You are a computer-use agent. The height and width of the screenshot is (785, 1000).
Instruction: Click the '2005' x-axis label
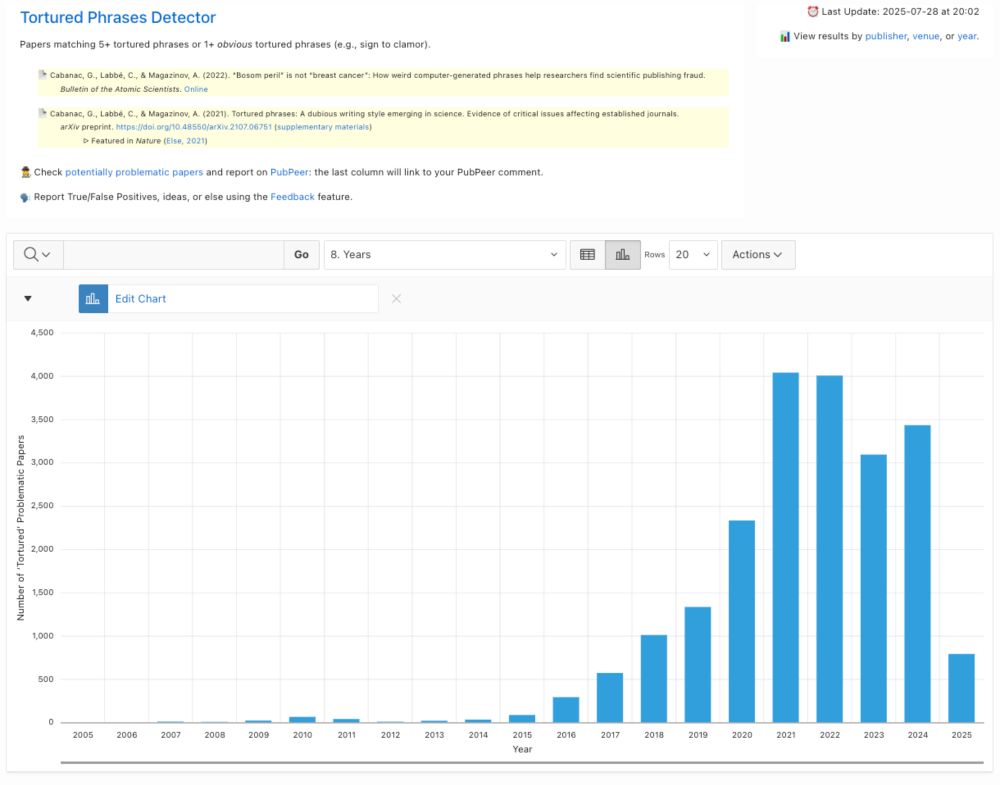pyautogui.click(x=83, y=735)
